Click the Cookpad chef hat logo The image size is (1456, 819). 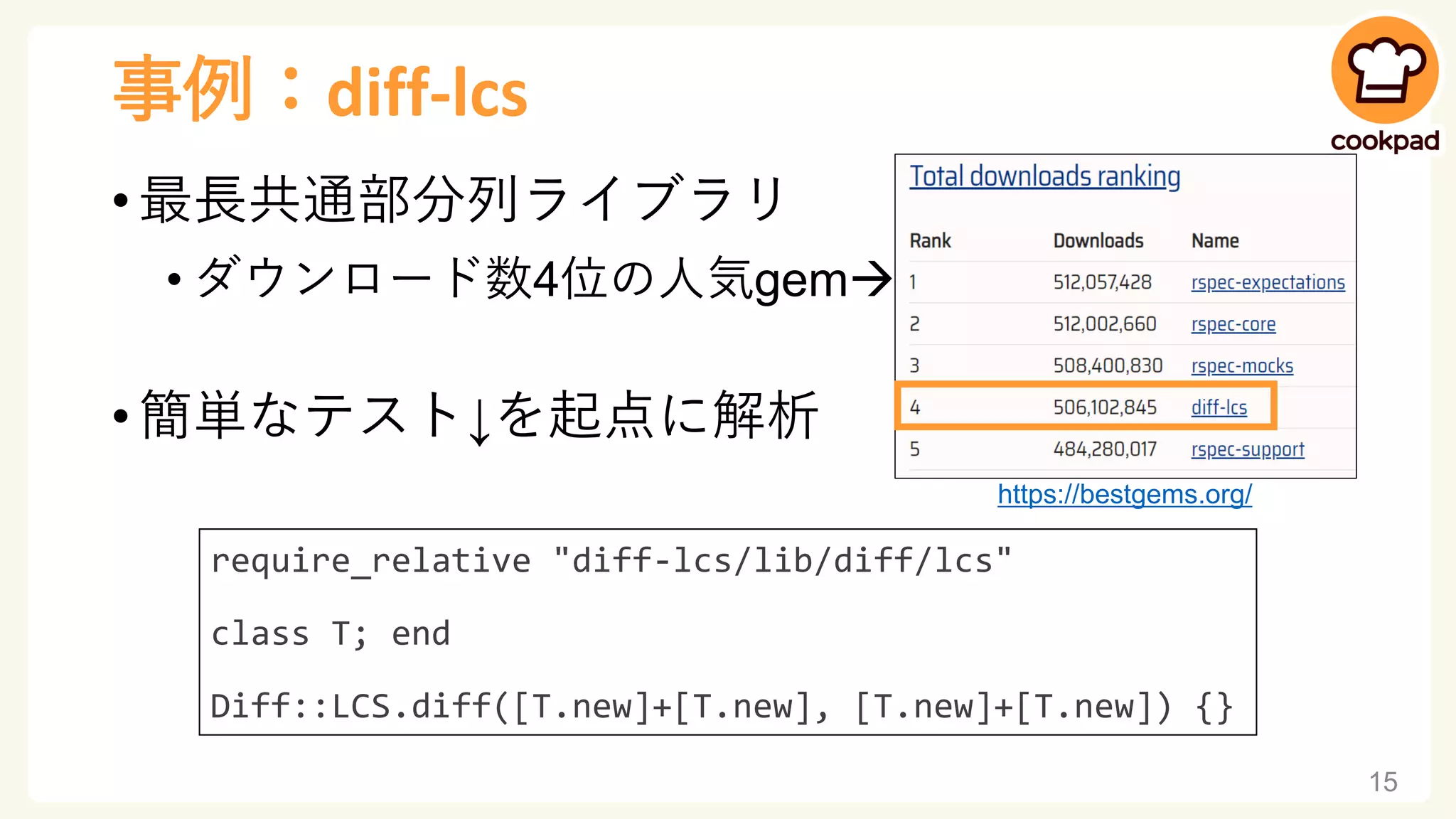[x=1385, y=70]
